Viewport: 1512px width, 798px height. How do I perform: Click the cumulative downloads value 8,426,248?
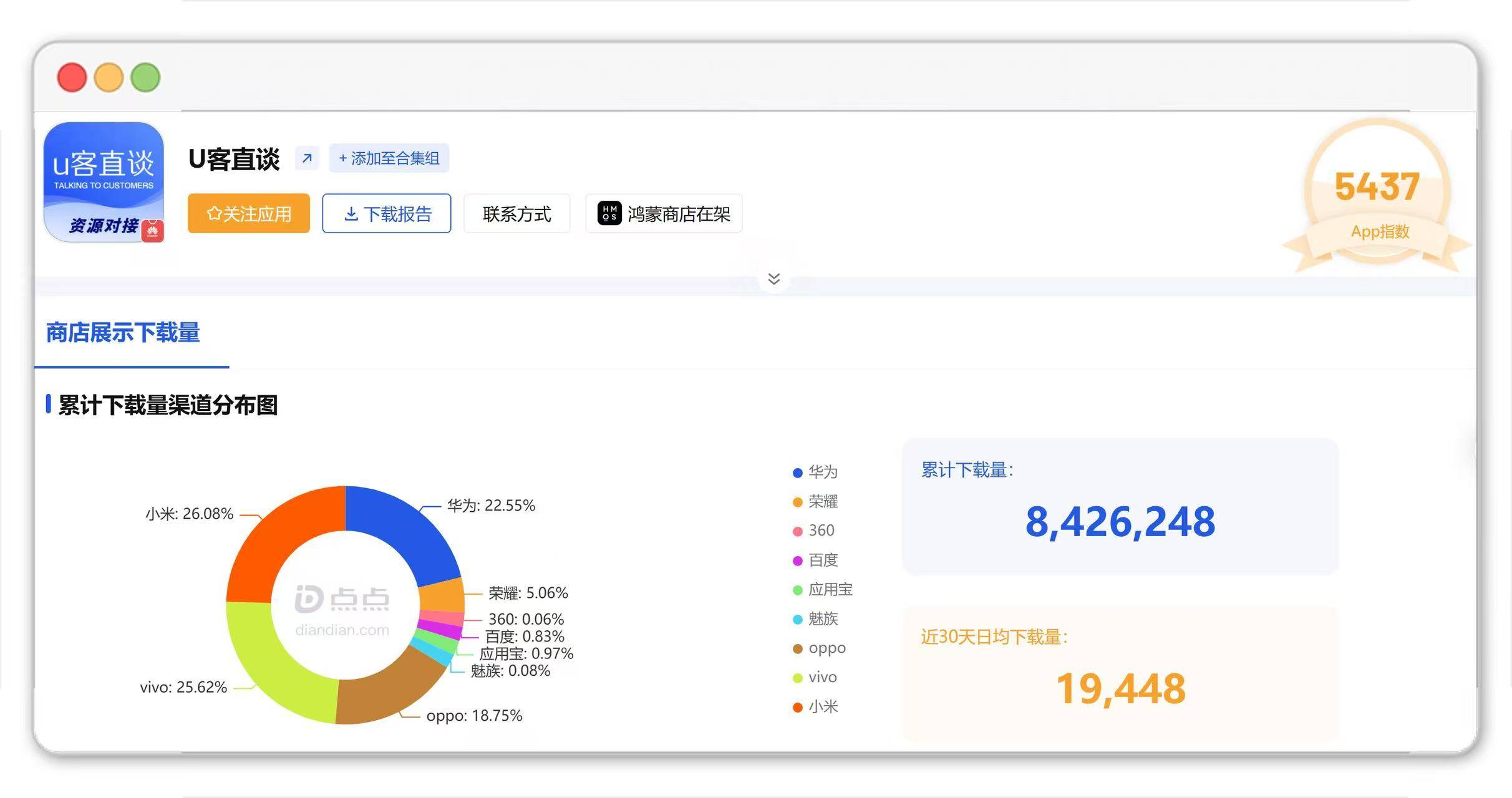click(x=1120, y=522)
